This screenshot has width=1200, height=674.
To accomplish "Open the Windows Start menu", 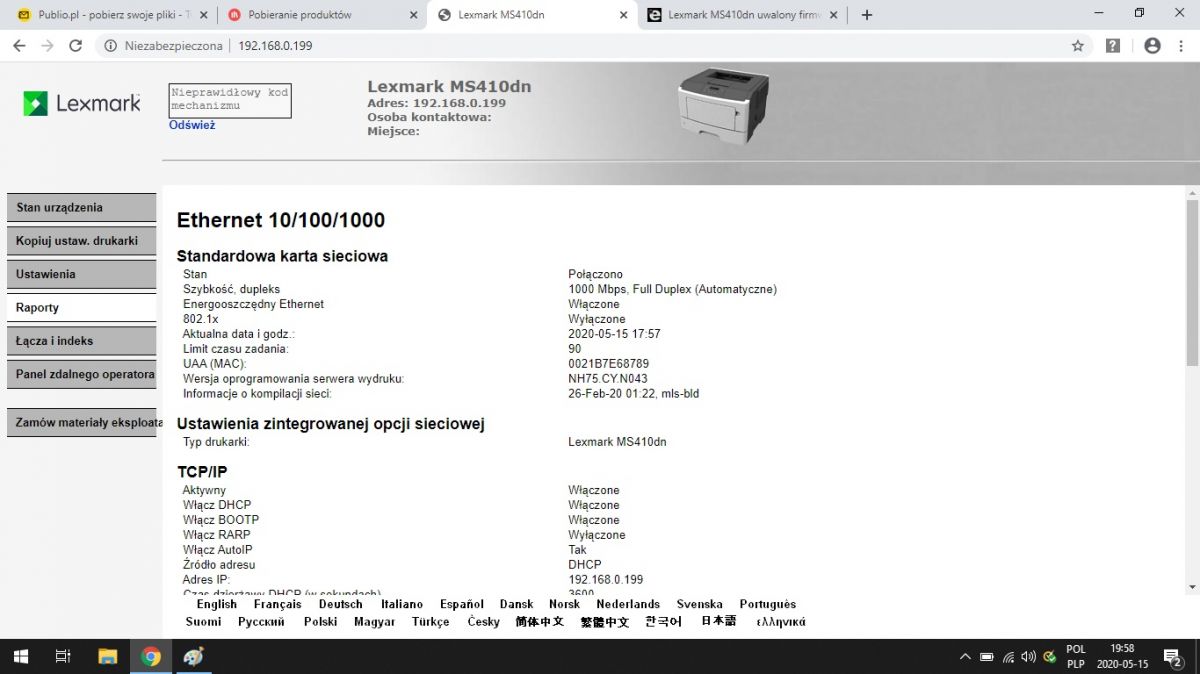I will [x=20, y=657].
